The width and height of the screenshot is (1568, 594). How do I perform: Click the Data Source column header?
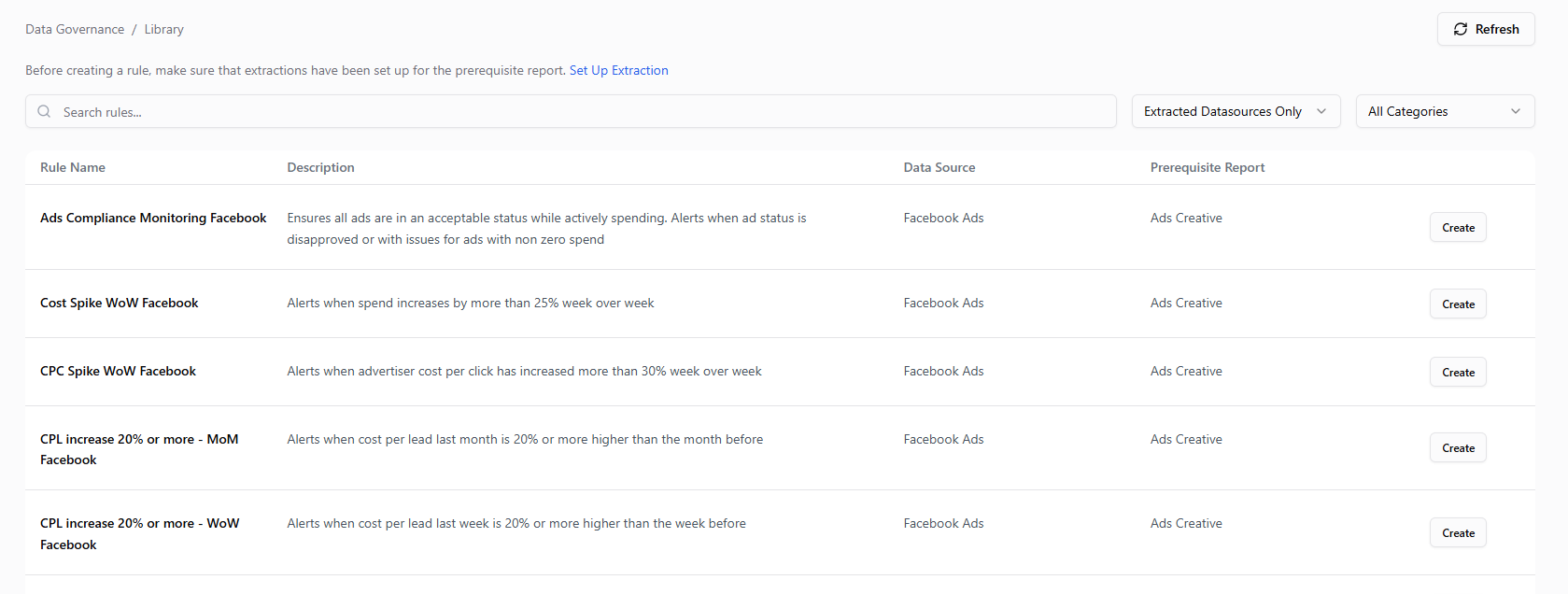(x=939, y=167)
